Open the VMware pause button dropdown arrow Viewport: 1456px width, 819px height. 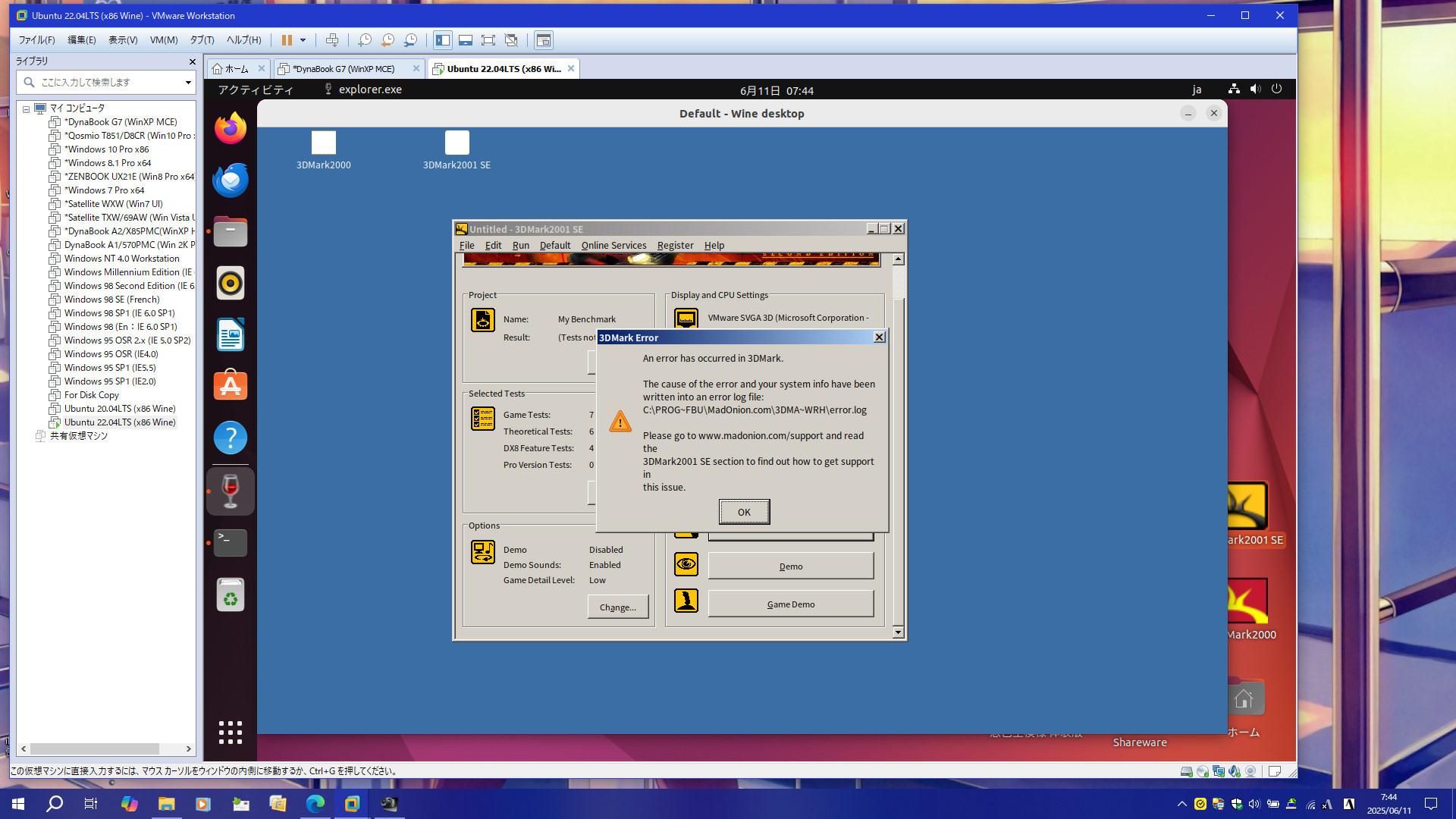click(303, 40)
